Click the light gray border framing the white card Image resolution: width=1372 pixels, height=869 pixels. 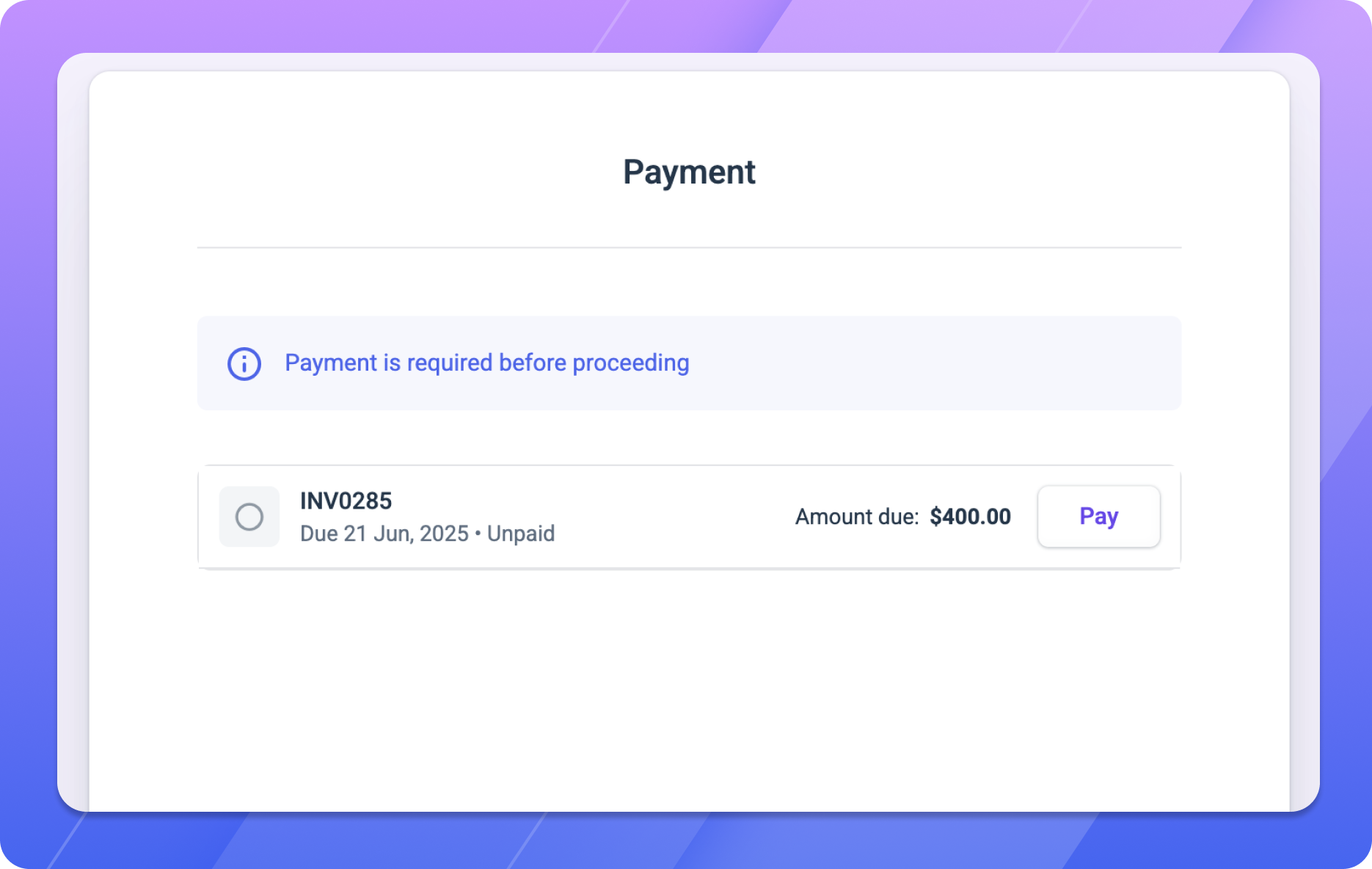coord(73,440)
